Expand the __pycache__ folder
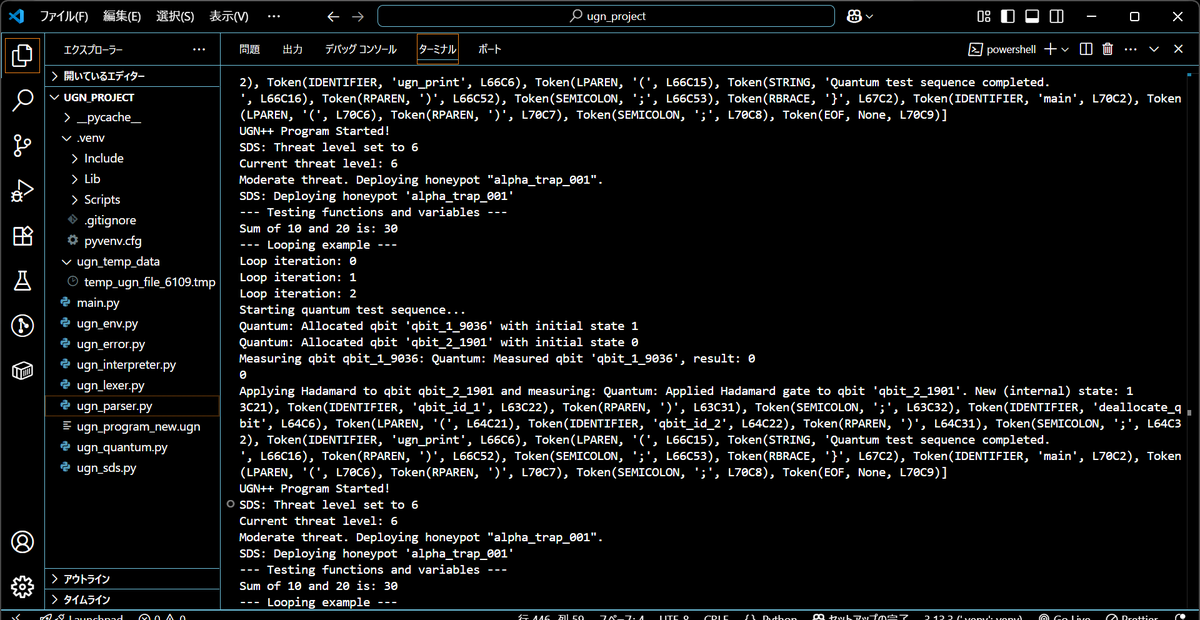The height and width of the screenshot is (620, 1200). [133, 118]
